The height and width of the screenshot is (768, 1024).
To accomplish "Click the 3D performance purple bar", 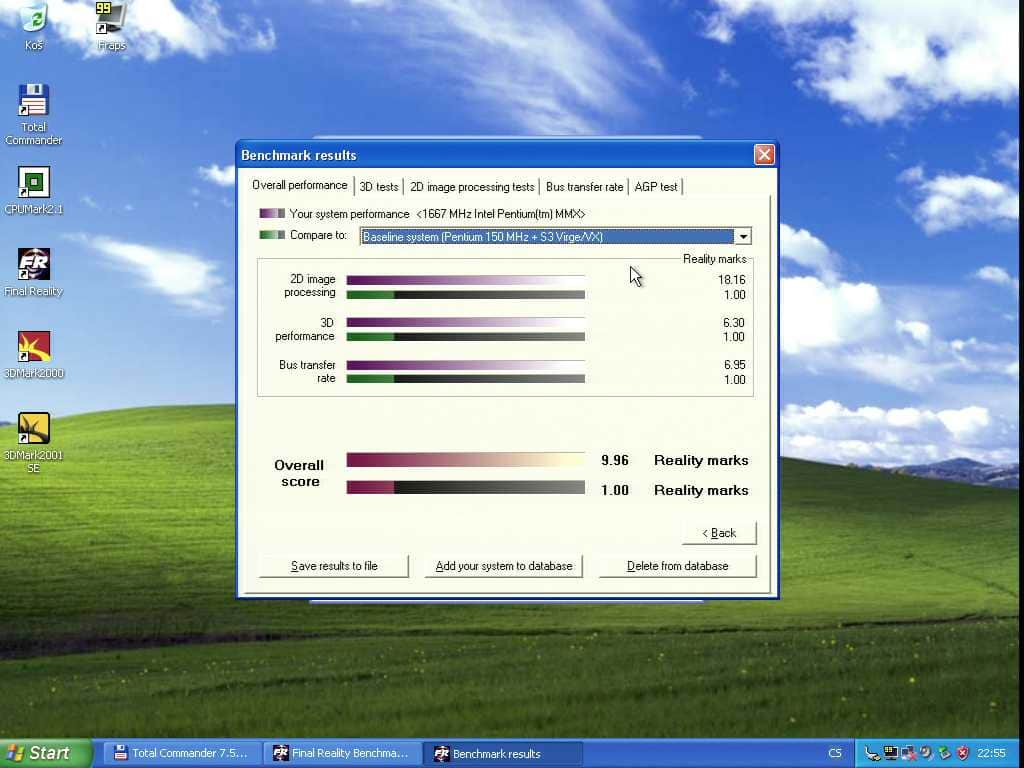I will click(466, 323).
